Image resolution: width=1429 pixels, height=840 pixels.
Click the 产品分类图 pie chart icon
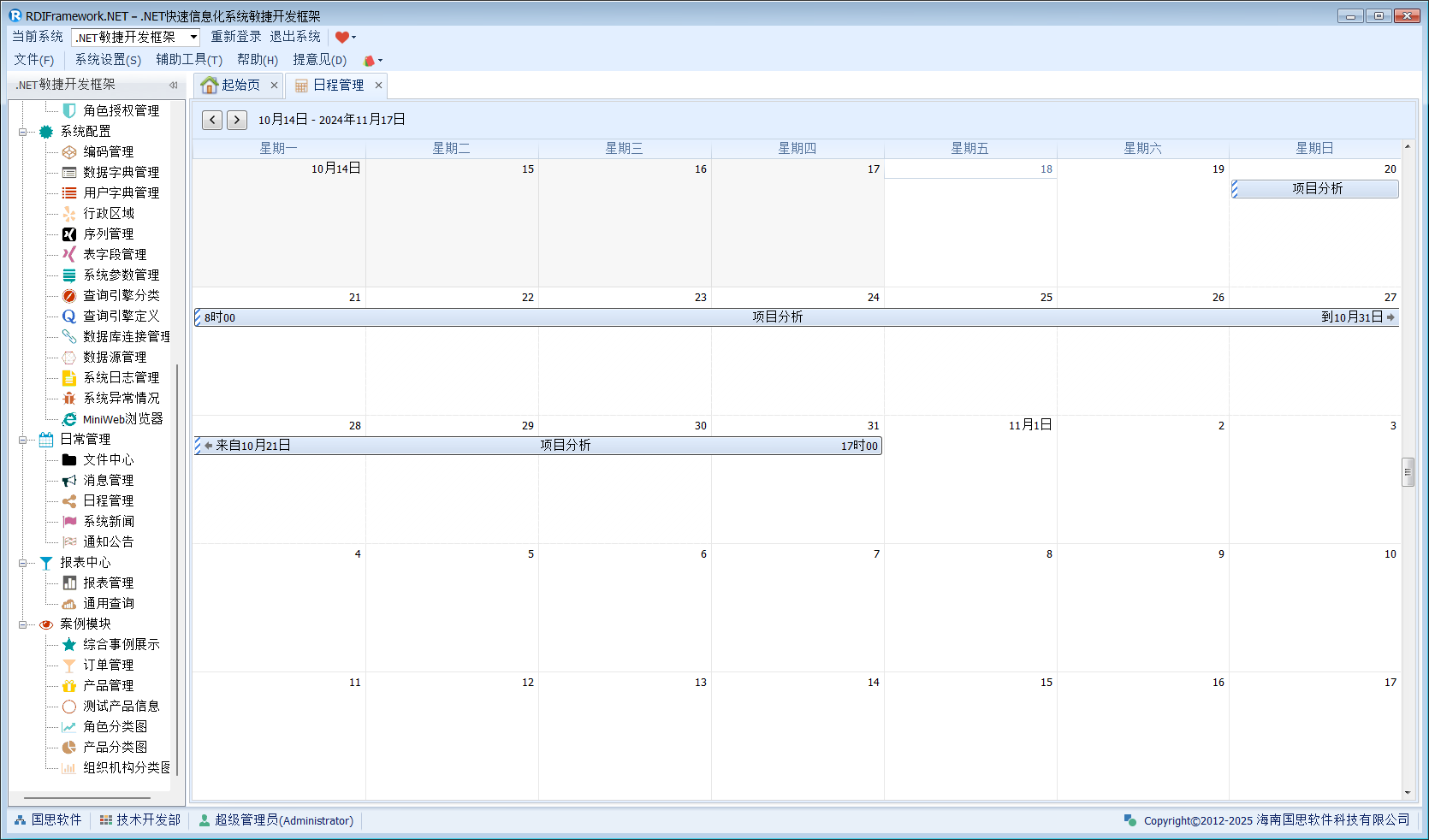pos(69,748)
